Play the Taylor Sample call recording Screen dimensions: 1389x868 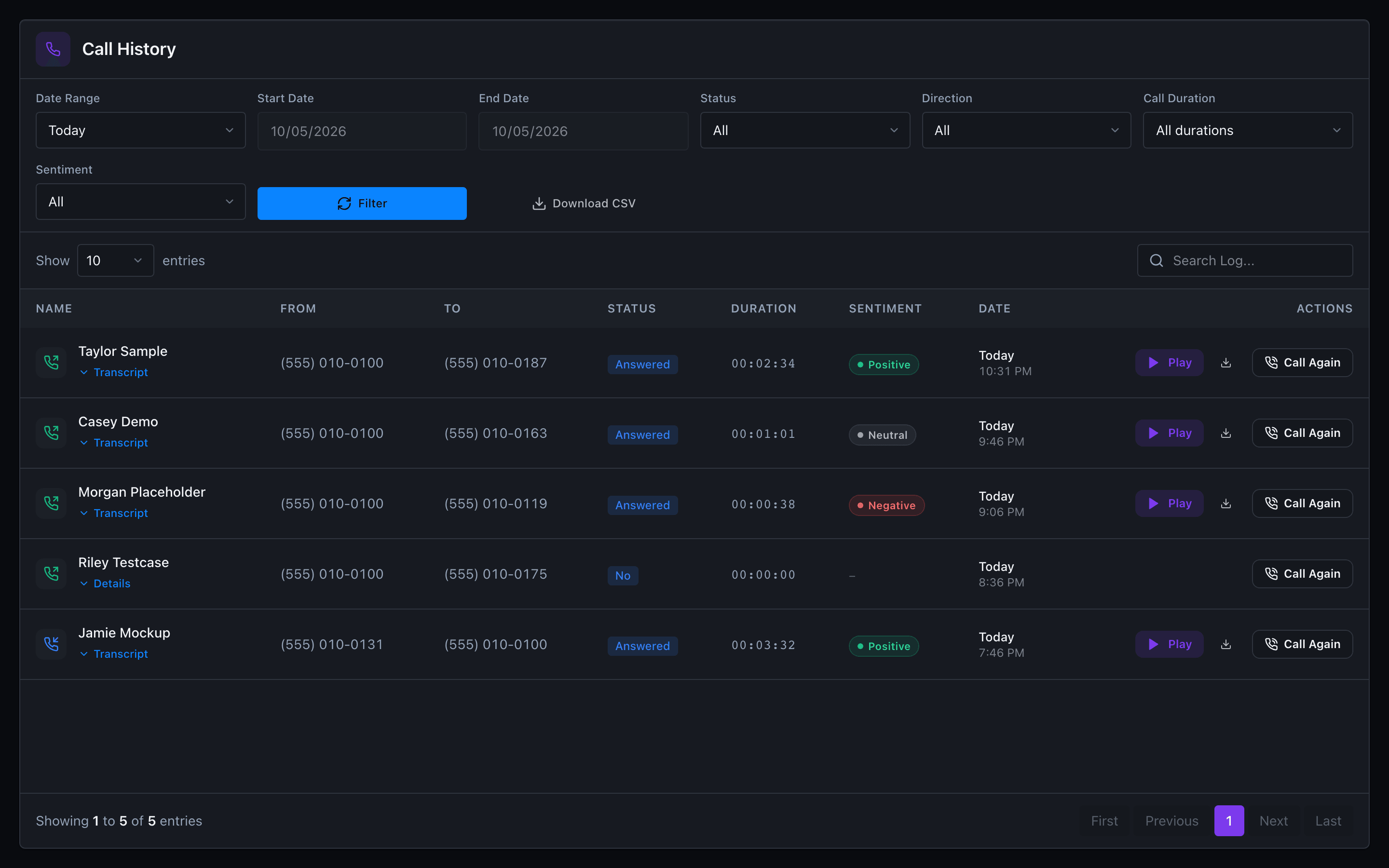coord(1169,363)
